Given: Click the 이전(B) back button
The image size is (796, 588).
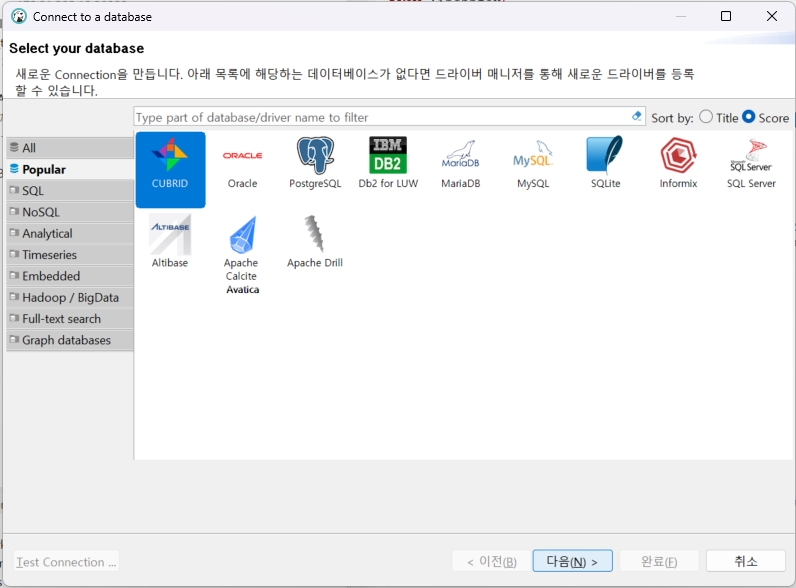Looking at the screenshot, I should pos(491,561).
